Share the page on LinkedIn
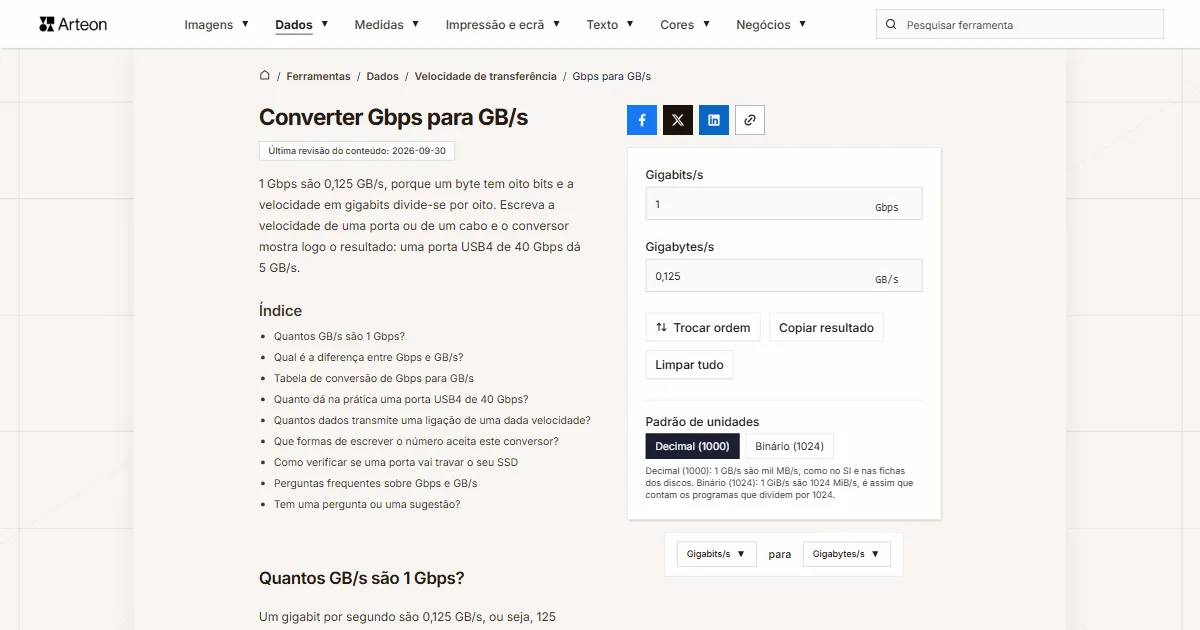 click(x=714, y=120)
